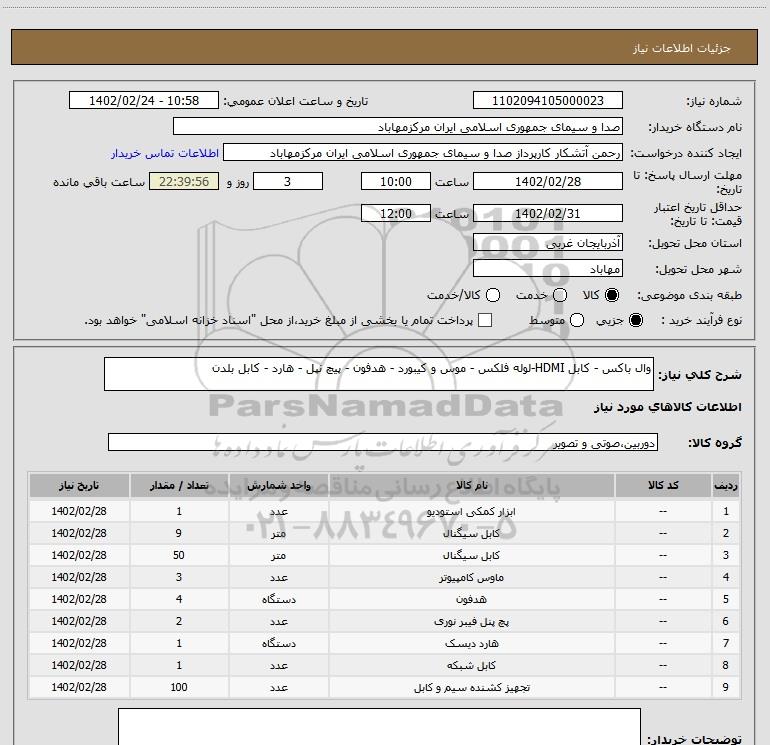Click unit دستگاه in the هدفون row
Image resolution: width=770 pixels, height=745 pixels.
point(278,600)
